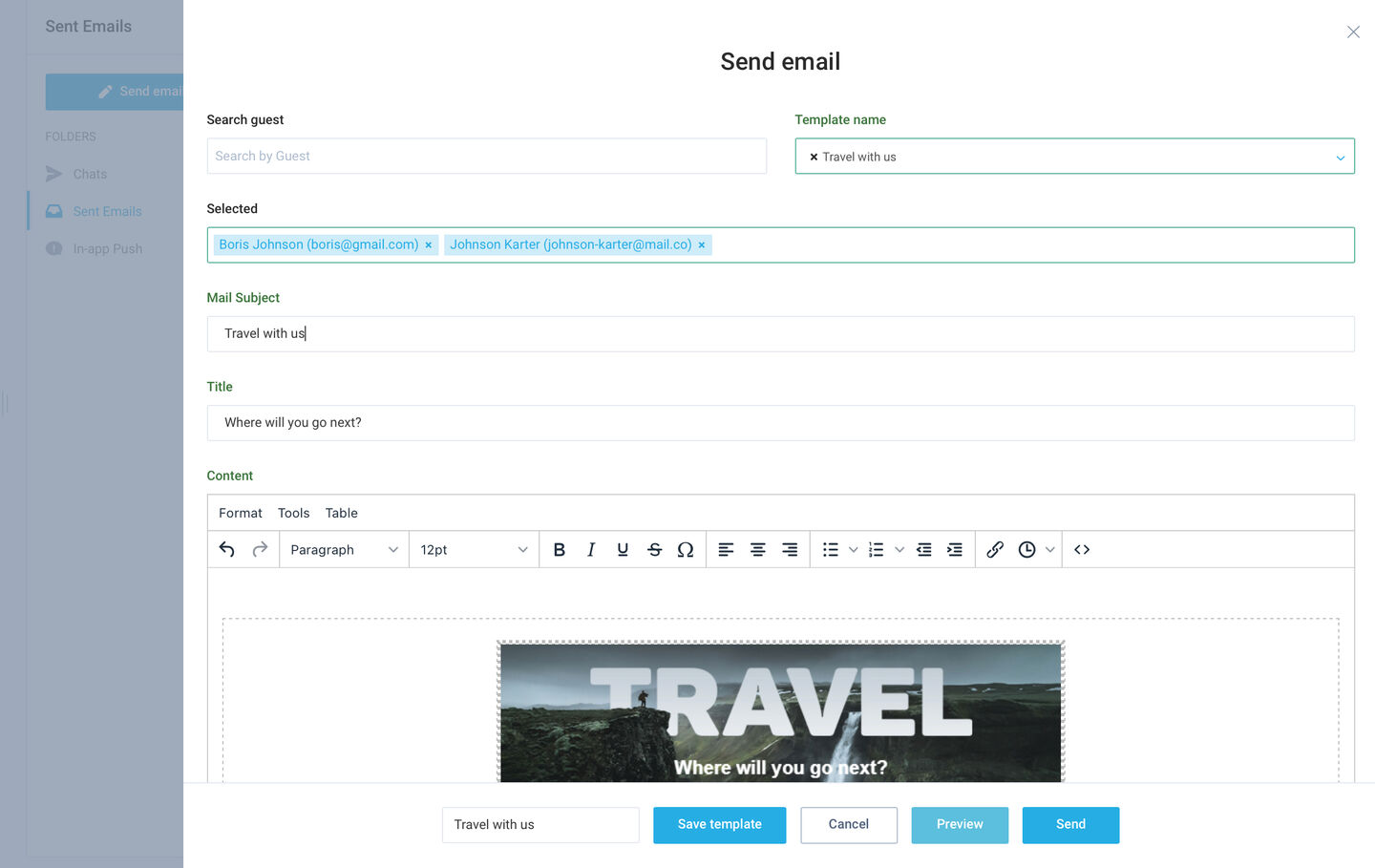Open special character omega picker
The width and height of the screenshot is (1375, 868).
point(686,549)
